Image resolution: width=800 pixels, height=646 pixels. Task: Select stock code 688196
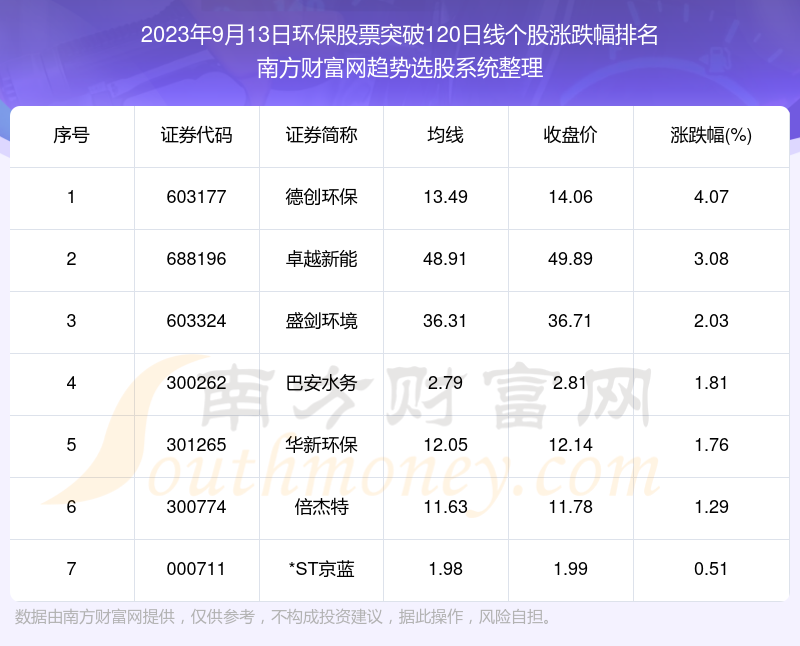point(196,259)
